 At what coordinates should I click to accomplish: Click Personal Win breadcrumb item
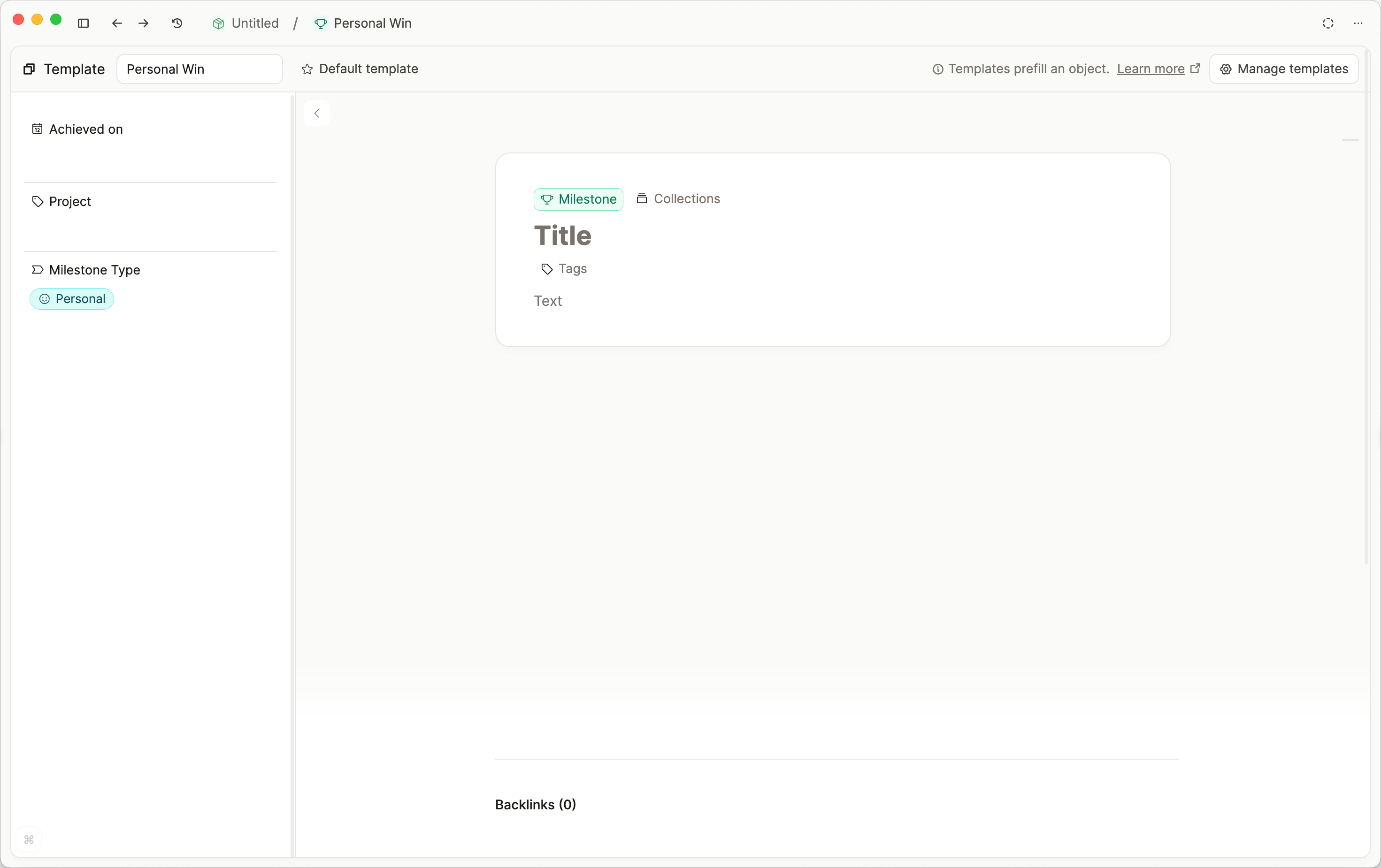[x=363, y=23]
